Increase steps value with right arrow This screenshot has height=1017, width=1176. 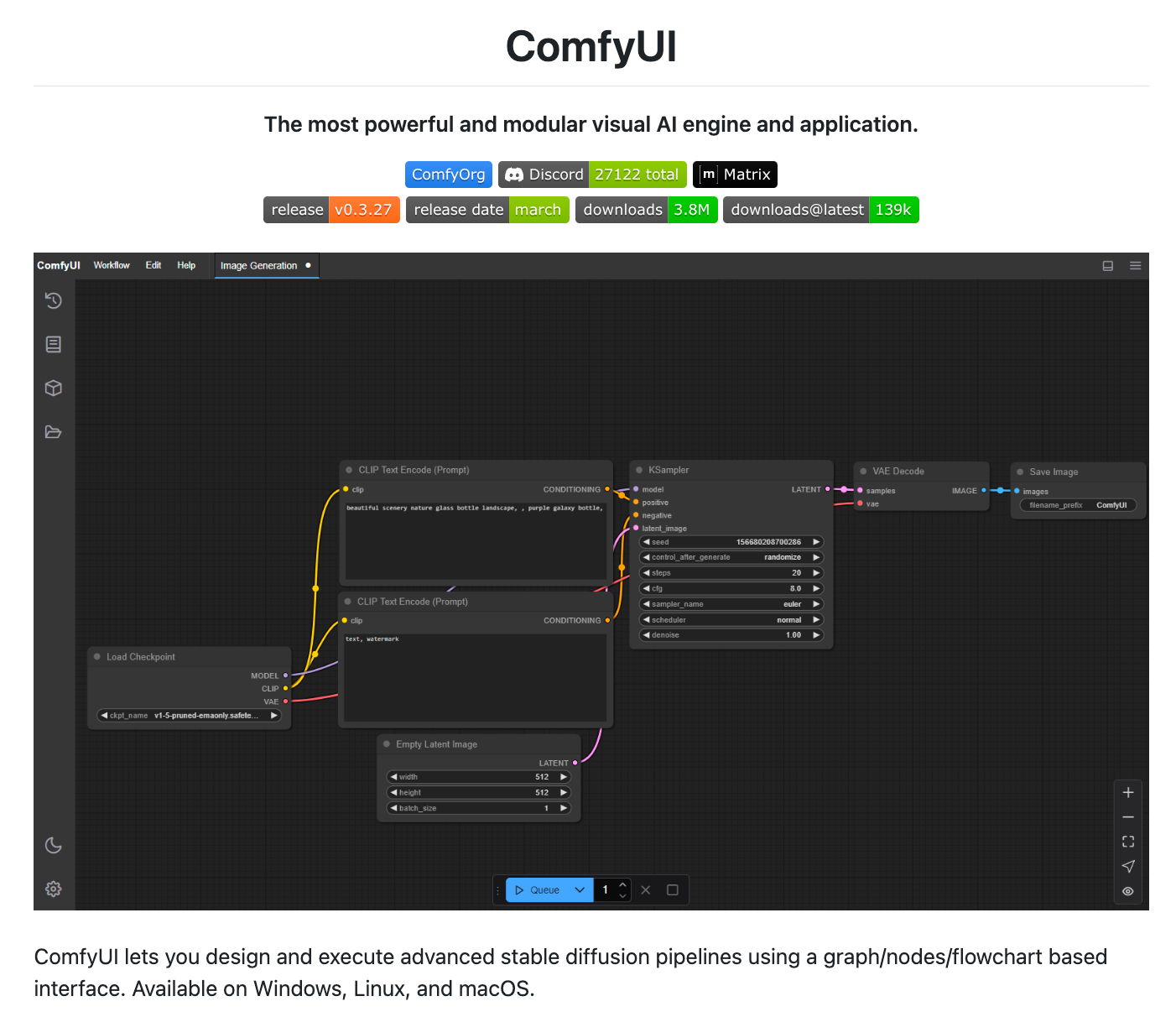(816, 573)
